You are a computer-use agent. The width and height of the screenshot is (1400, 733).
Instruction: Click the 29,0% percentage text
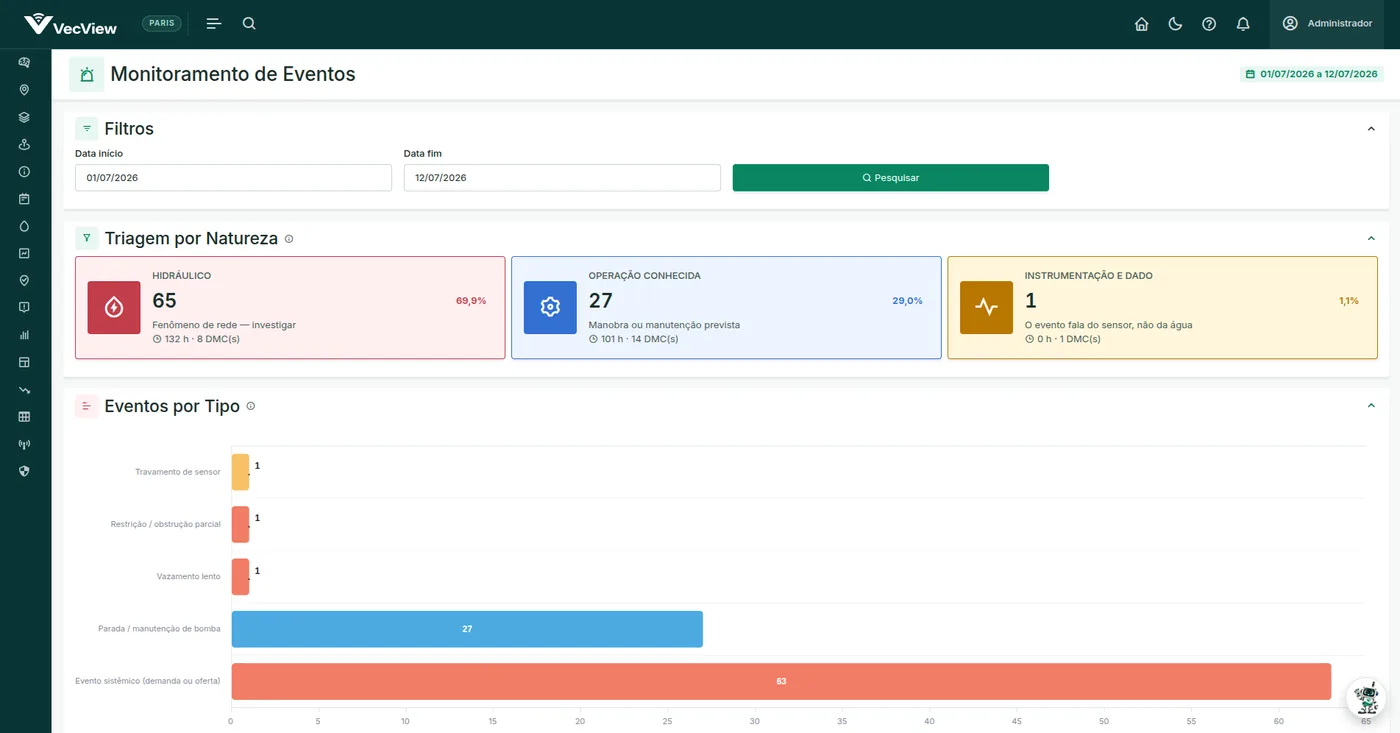[907, 301]
